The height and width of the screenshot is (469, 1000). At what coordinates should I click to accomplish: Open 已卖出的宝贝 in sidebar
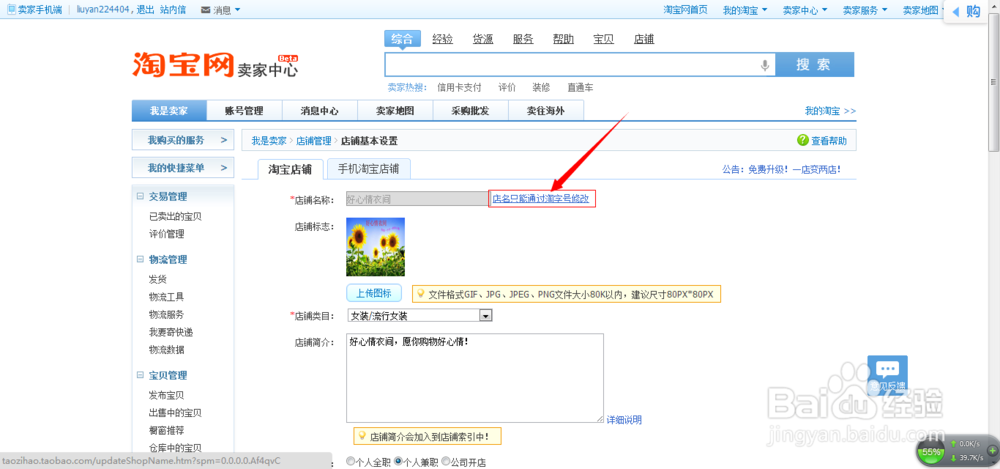[x=175, y=216]
